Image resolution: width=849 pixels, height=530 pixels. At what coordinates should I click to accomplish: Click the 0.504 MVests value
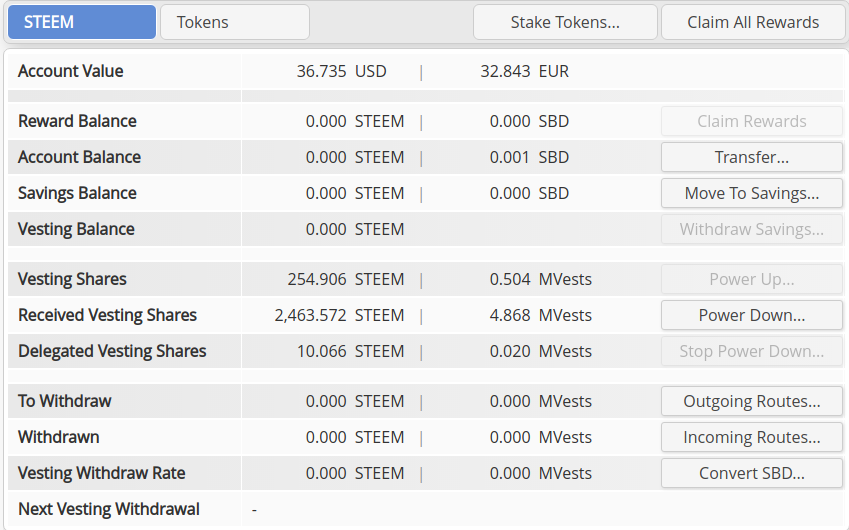(x=540, y=279)
